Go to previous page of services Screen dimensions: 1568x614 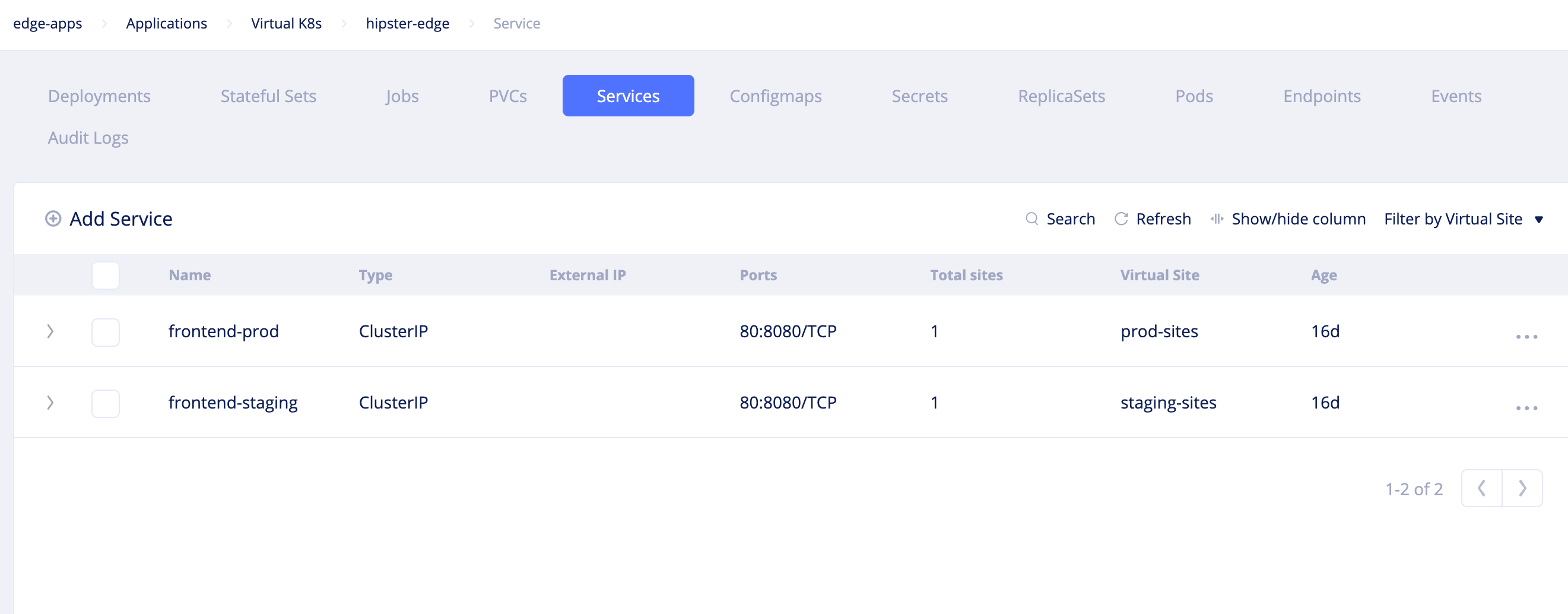[1481, 488]
